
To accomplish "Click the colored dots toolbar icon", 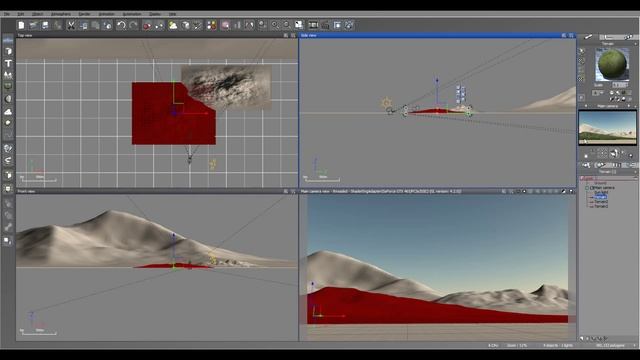I will [x=211, y=25].
